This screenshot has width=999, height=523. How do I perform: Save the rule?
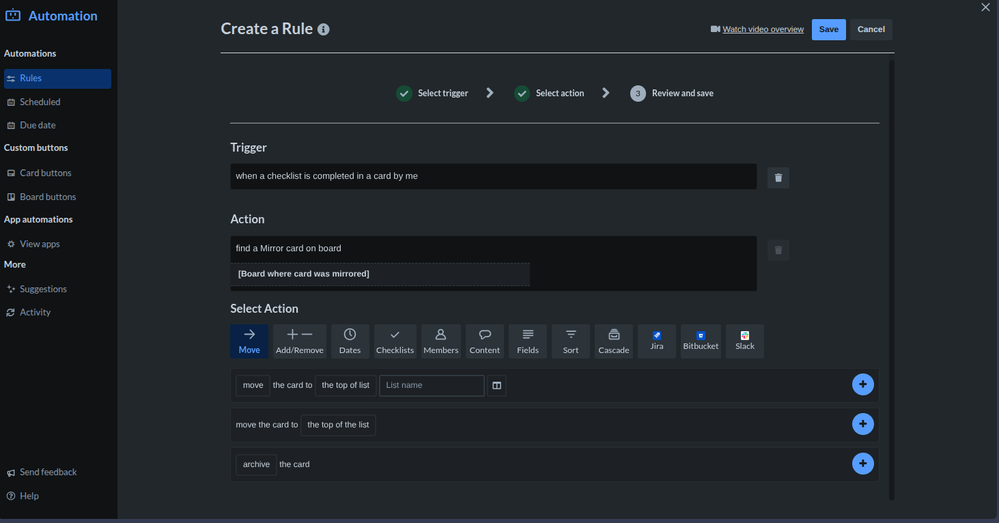828,29
